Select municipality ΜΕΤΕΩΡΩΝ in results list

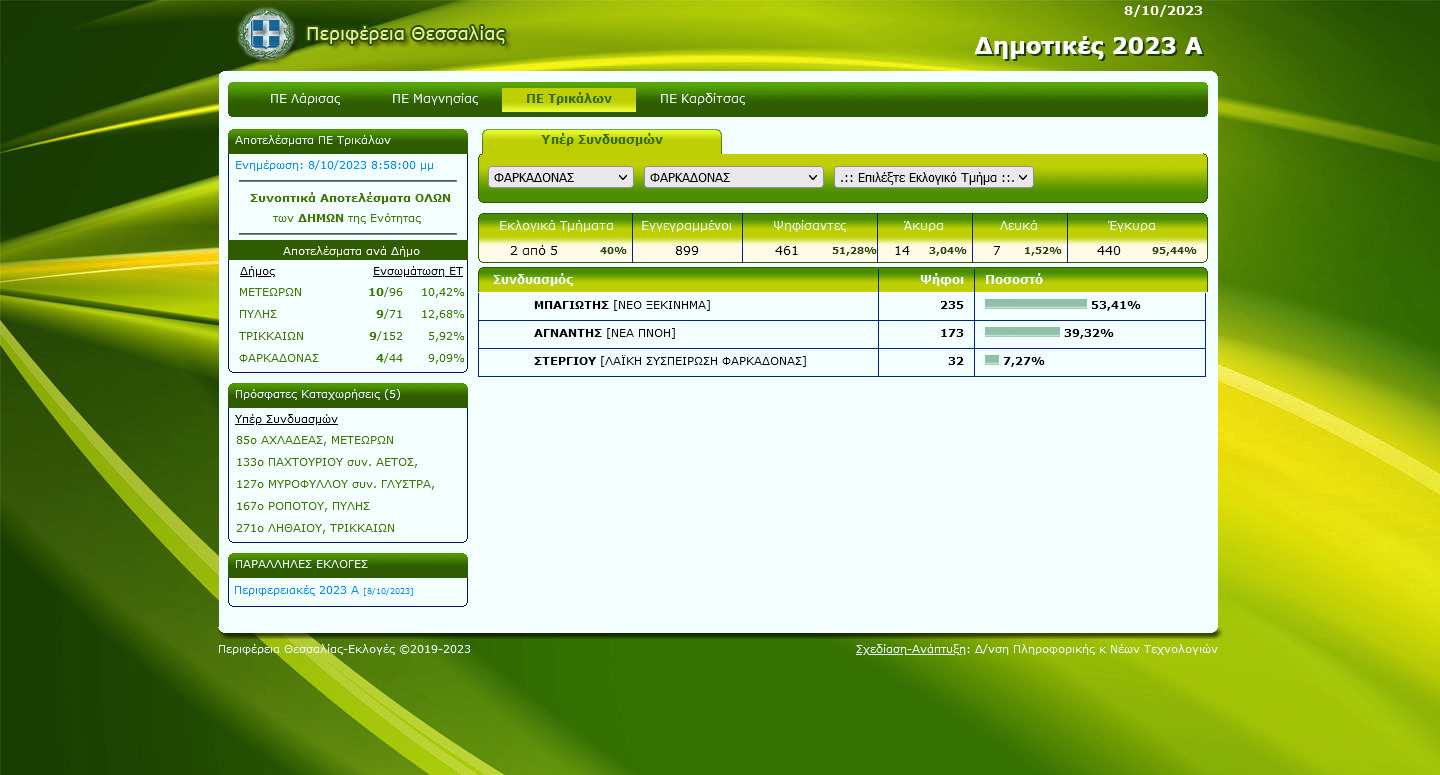270,292
